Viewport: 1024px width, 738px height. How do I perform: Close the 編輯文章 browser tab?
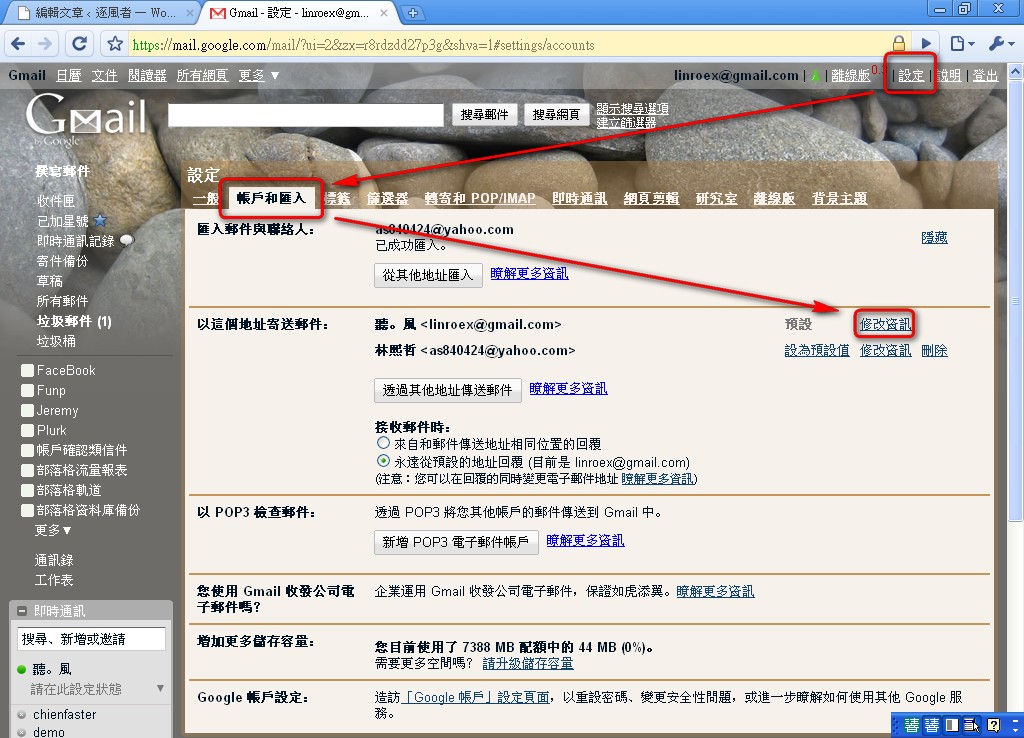click(x=190, y=12)
